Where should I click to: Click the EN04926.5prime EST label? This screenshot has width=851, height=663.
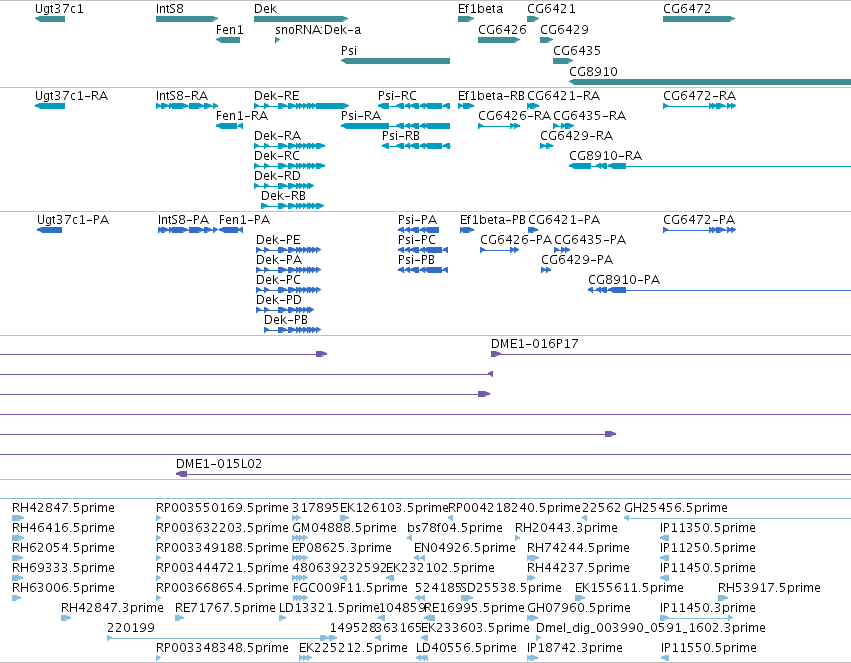(x=465, y=549)
